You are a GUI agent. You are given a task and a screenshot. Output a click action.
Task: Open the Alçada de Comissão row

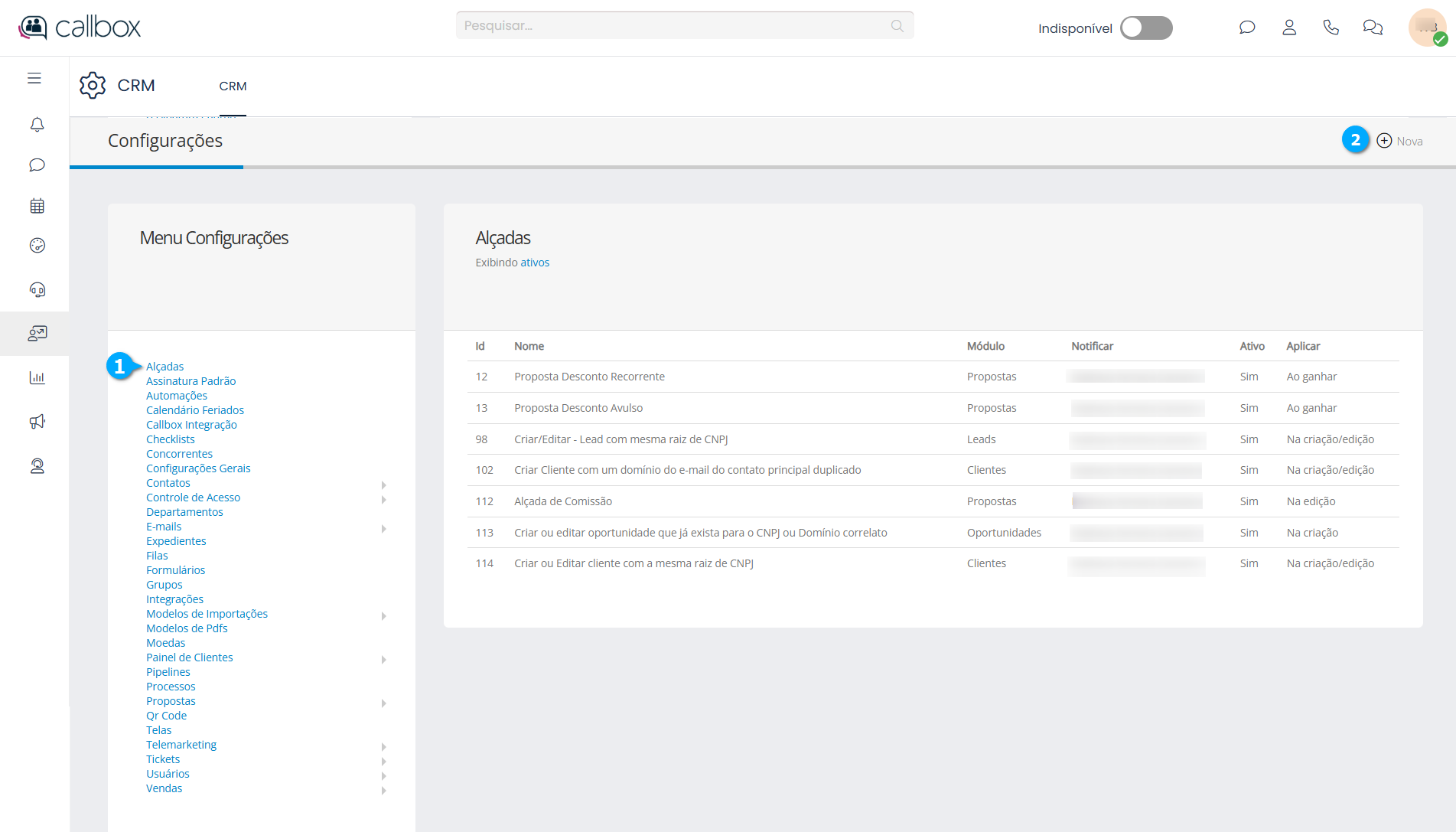click(x=563, y=501)
